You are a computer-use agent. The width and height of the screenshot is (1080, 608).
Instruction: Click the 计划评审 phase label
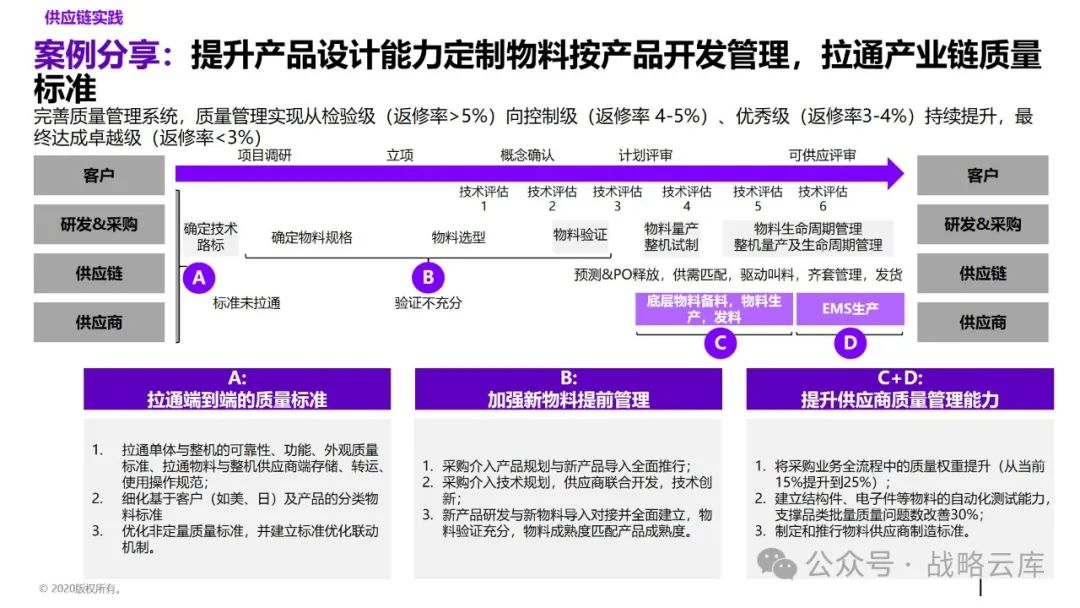coord(645,156)
